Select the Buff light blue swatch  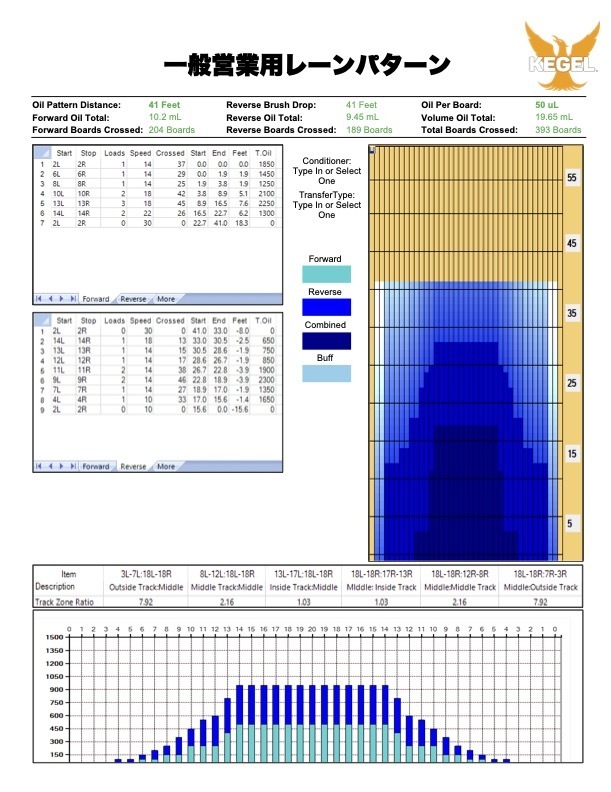coord(326,373)
